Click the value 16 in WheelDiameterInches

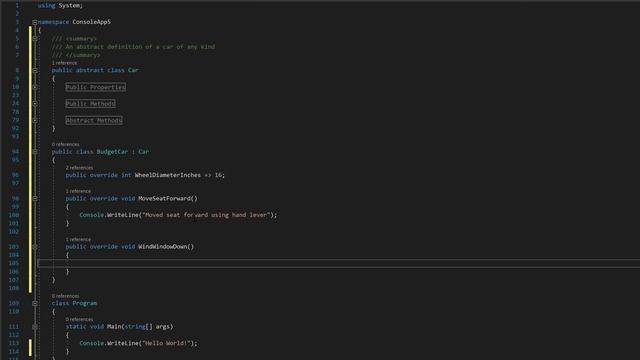coord(218,175)
